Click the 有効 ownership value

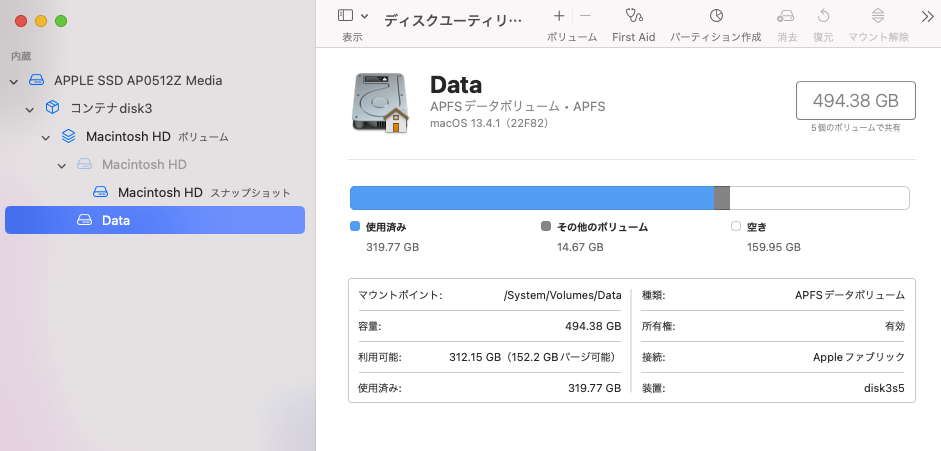[895, 326]
